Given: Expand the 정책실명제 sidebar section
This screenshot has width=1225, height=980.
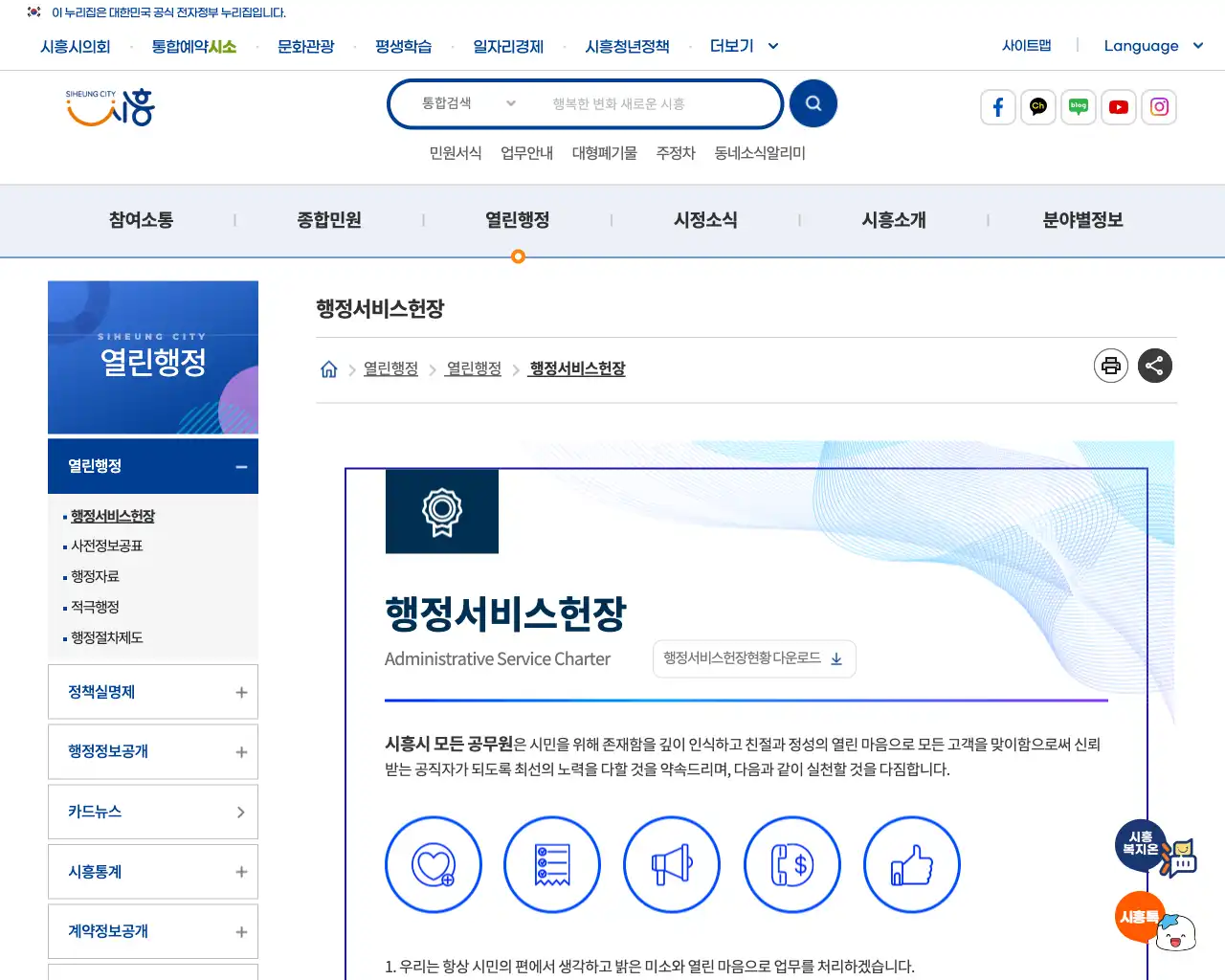Looking at the screenshot, I should [153, 692].
